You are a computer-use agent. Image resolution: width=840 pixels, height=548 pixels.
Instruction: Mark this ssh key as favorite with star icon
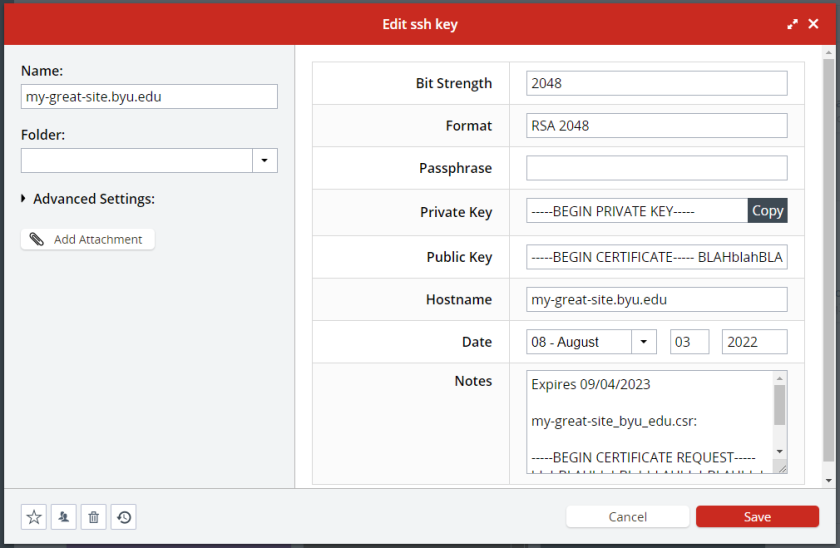pyautogui.click(x=34, y=517)
